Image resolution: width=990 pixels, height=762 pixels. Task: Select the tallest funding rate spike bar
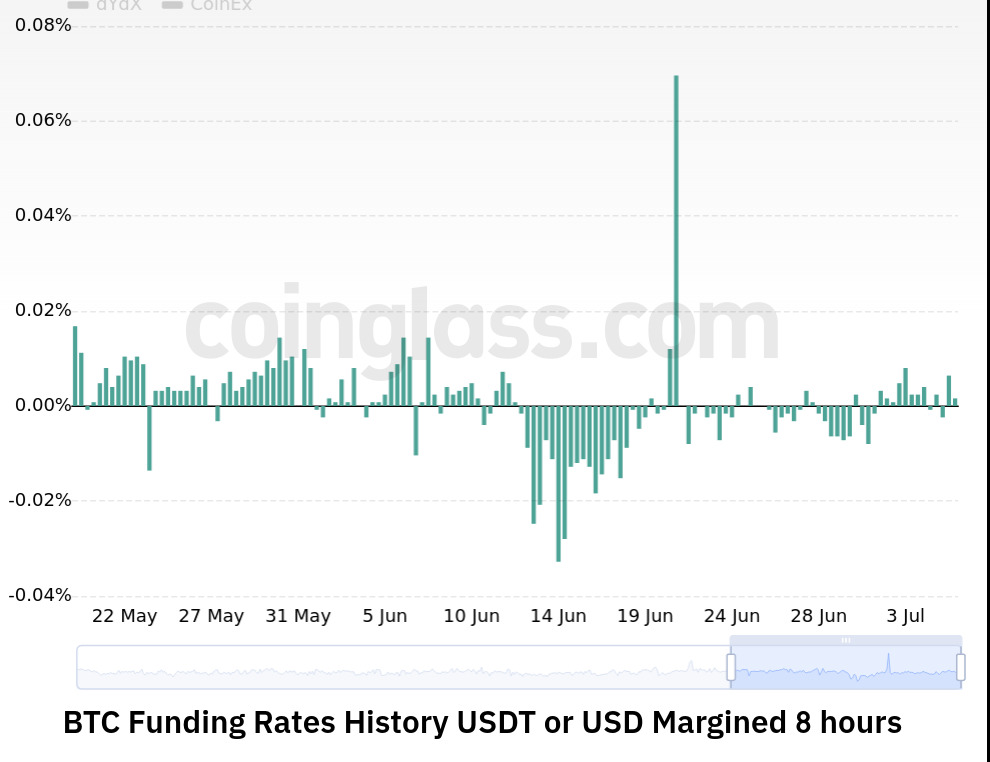tap(676, 240)
